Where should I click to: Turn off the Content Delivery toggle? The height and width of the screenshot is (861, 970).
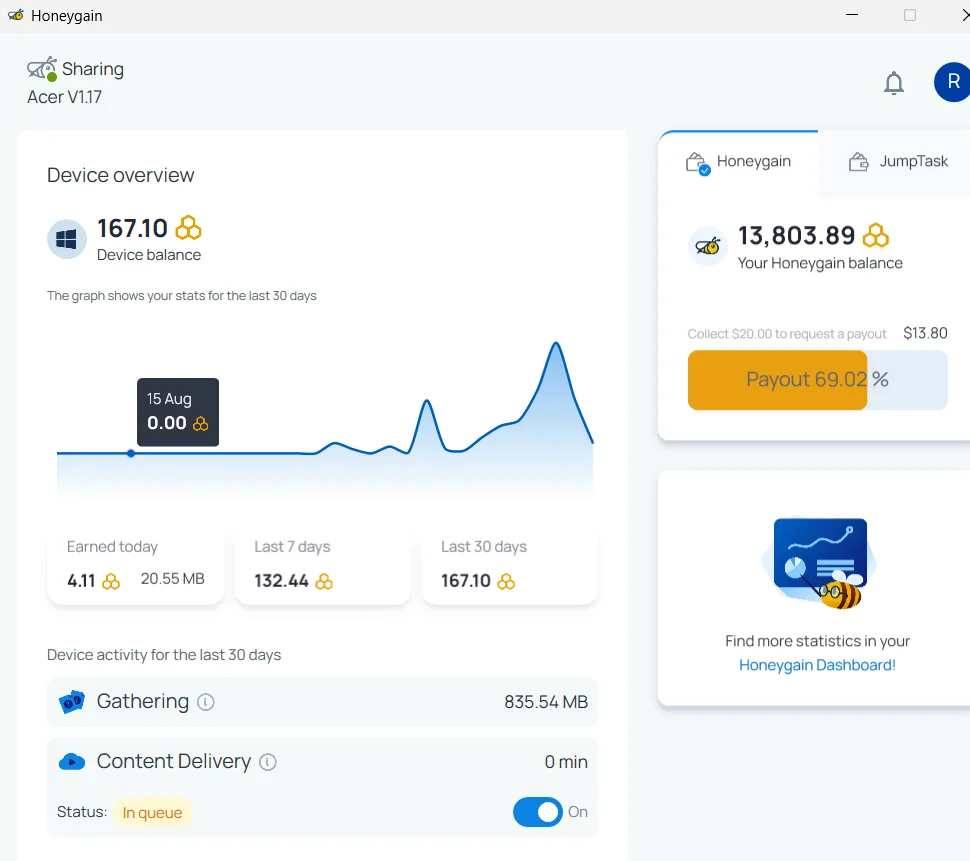538,812
